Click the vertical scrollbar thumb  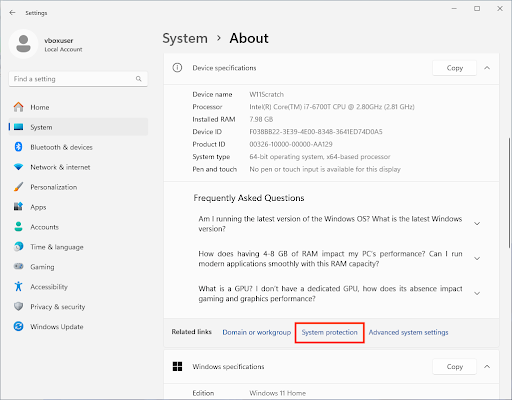point(509,193)
